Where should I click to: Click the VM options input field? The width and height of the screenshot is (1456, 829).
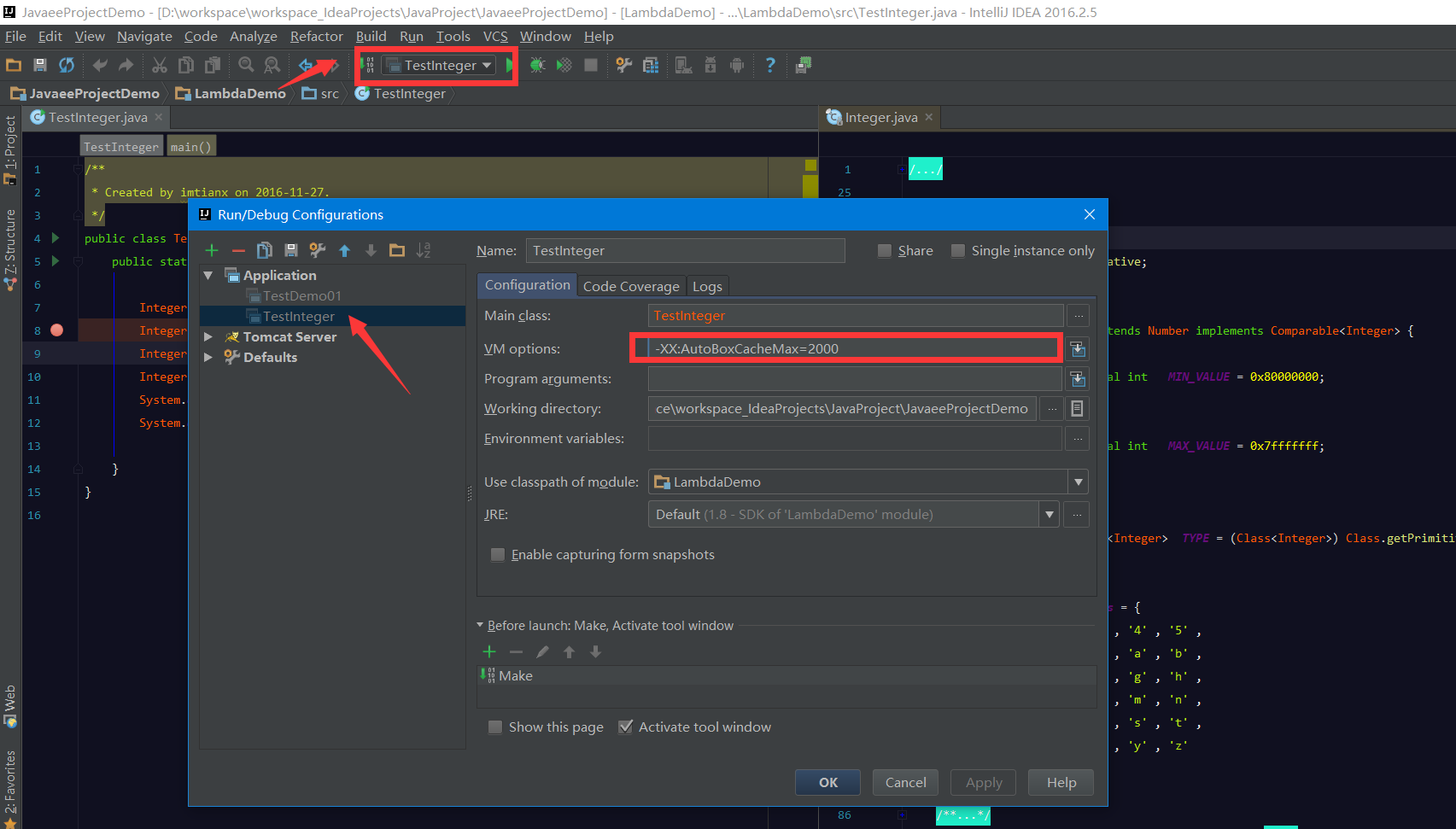[x=854, y=348]
